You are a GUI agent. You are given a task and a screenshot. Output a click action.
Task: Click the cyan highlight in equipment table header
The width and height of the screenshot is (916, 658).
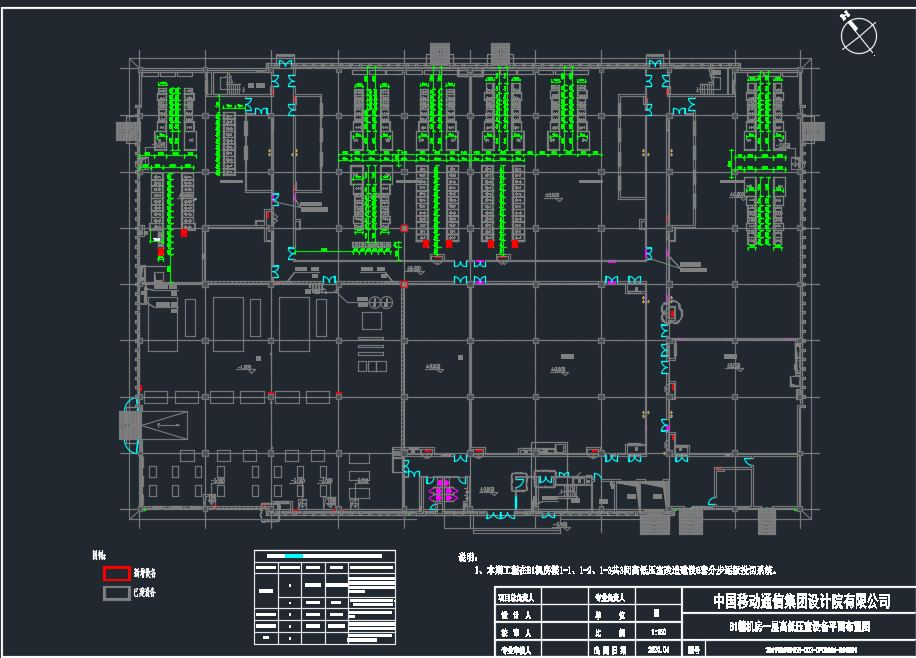coord(294,556)
